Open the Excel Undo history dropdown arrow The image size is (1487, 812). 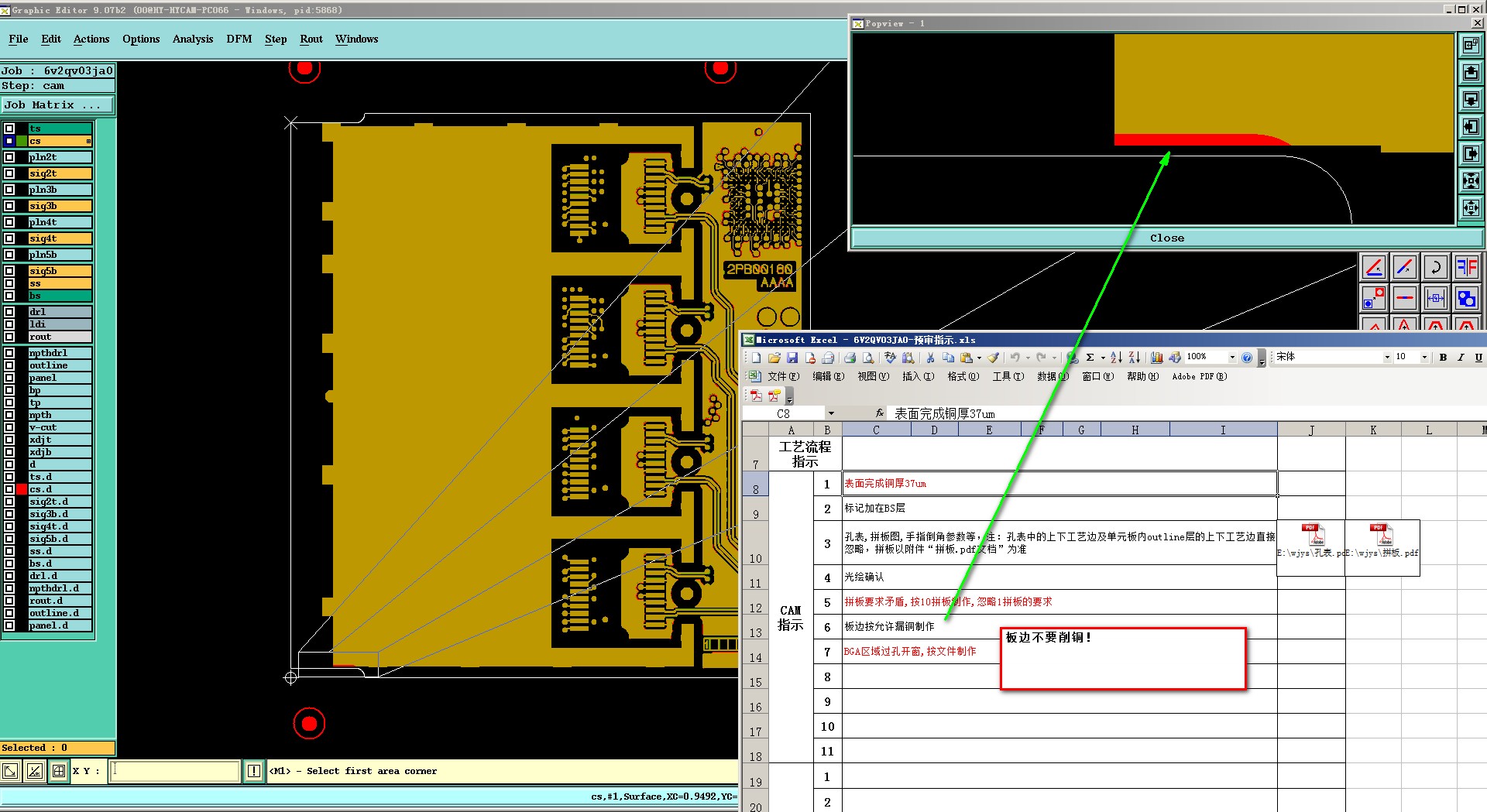[1028, 358]
